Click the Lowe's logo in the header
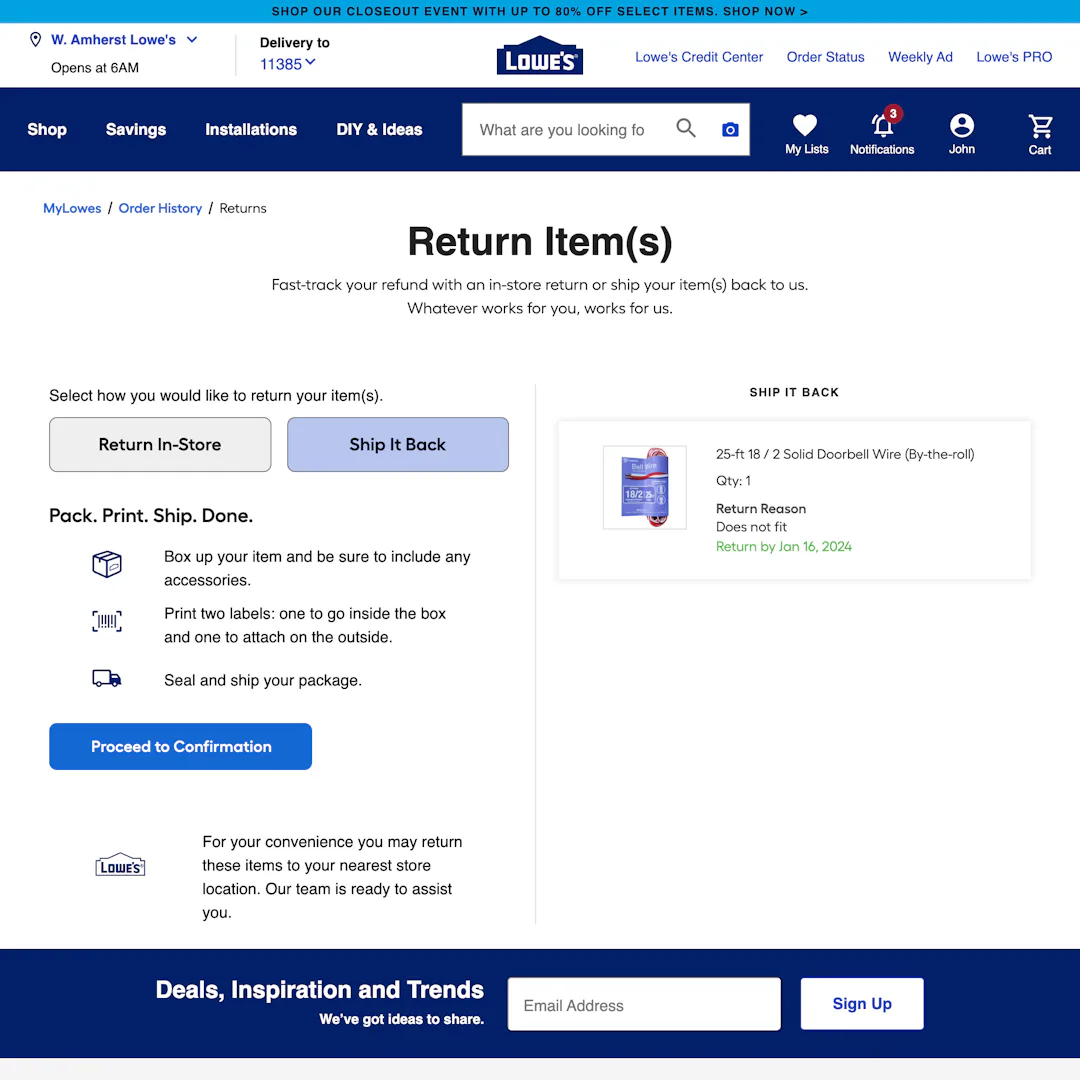This screenshot has width=1080, height=1080. tap(540, 55)
